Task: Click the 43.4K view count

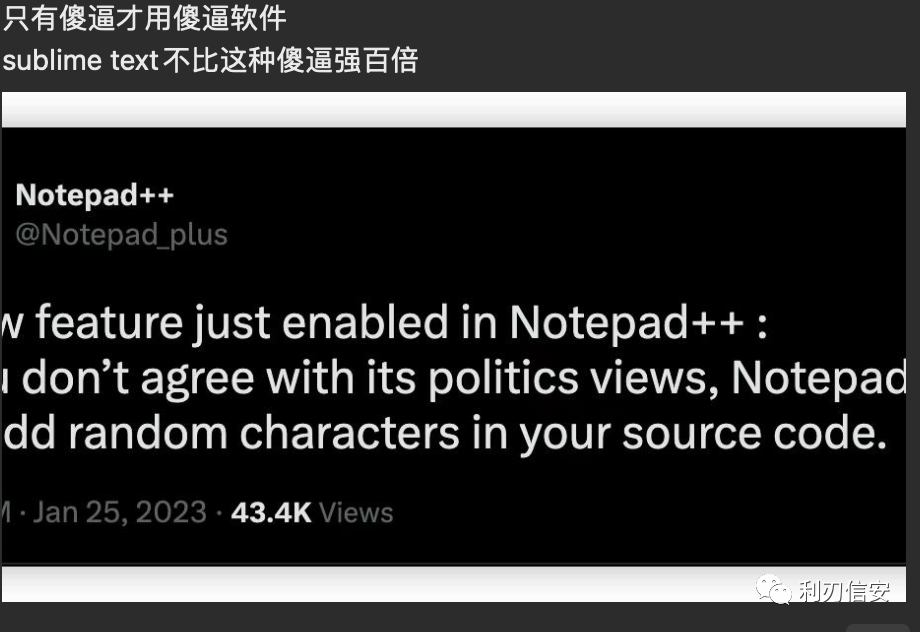Action: pos(271,513)
